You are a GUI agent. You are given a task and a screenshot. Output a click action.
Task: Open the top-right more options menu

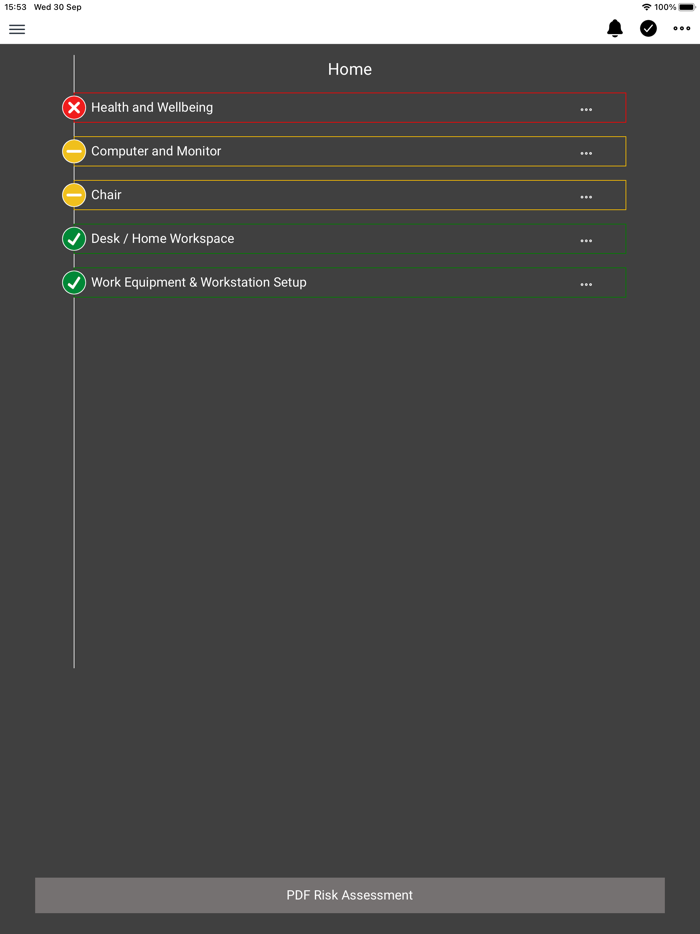coord(682,29)
